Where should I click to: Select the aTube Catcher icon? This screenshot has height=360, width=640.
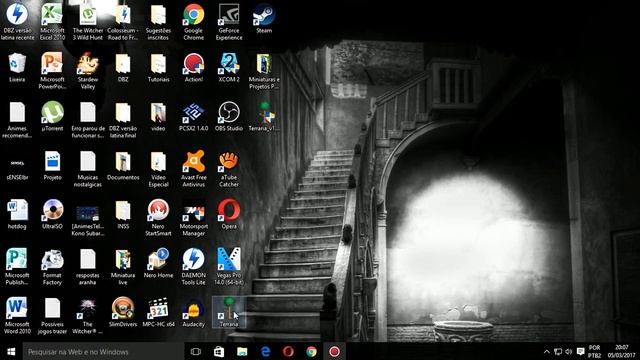click(x=229, y=169)
